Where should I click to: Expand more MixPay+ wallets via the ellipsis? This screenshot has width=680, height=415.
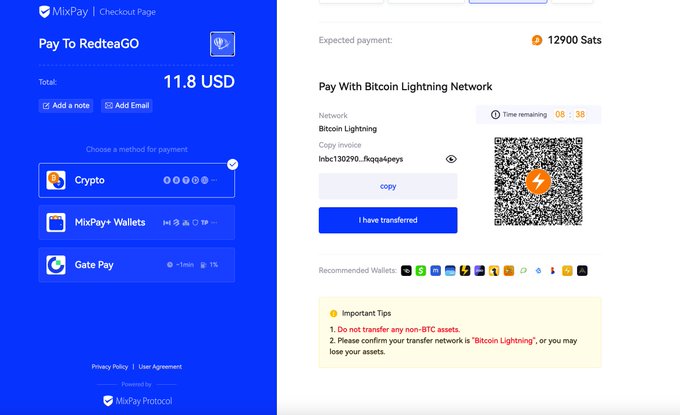(x=214, y=222)
